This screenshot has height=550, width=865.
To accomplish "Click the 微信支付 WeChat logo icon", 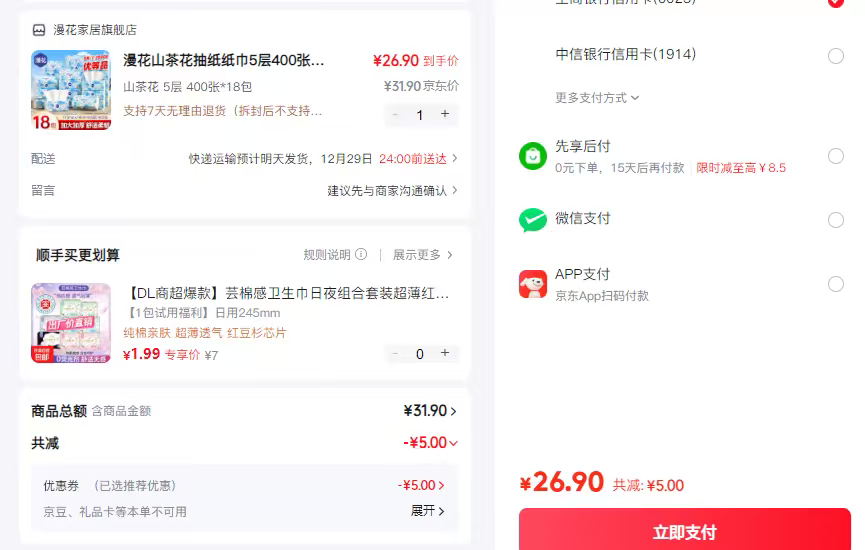I will click(x=533, y=220).
